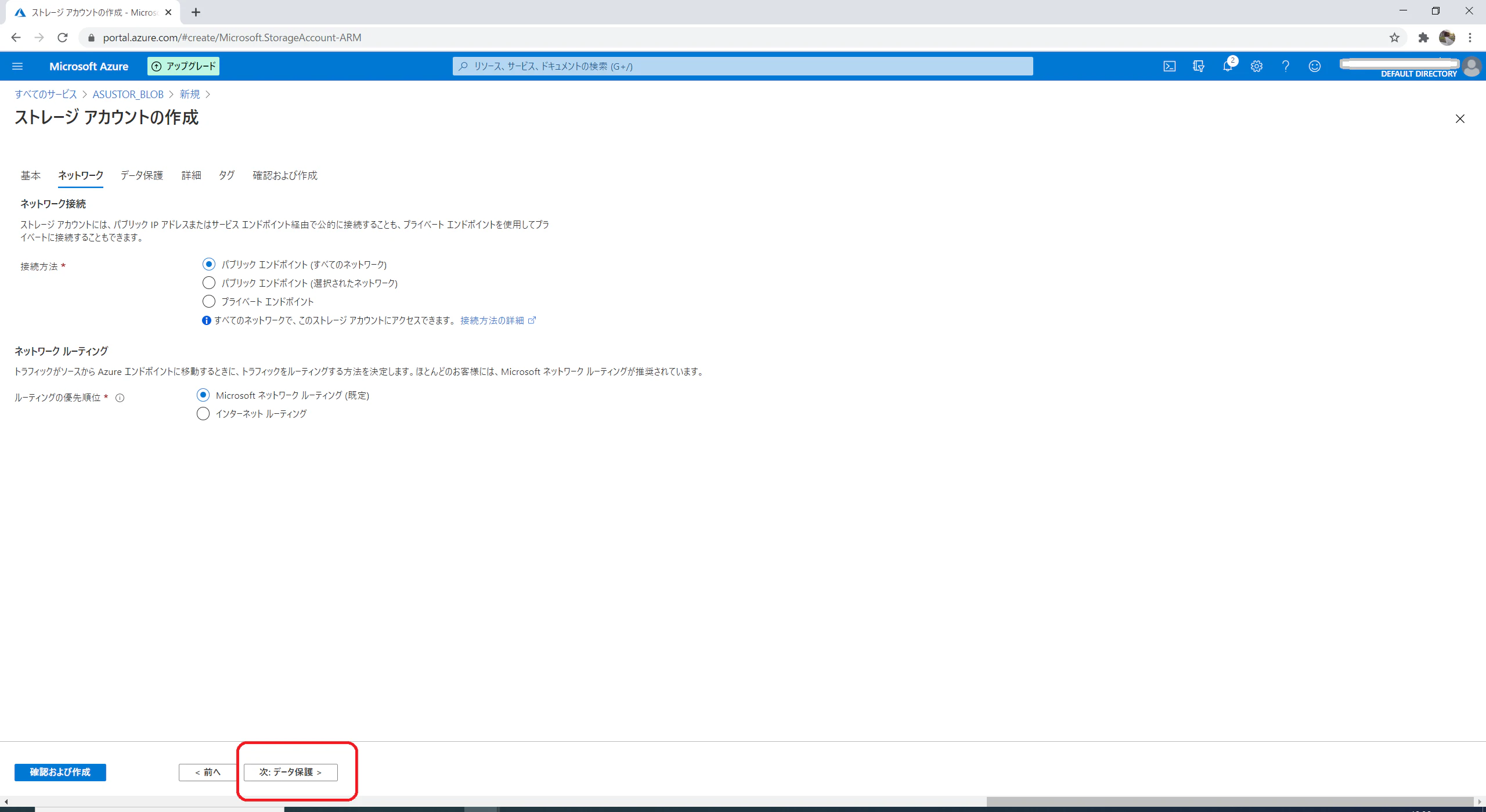The image size is (1486, 812).
Task: Go to 新規 breadcrumb
Action: tap(190, 95)
